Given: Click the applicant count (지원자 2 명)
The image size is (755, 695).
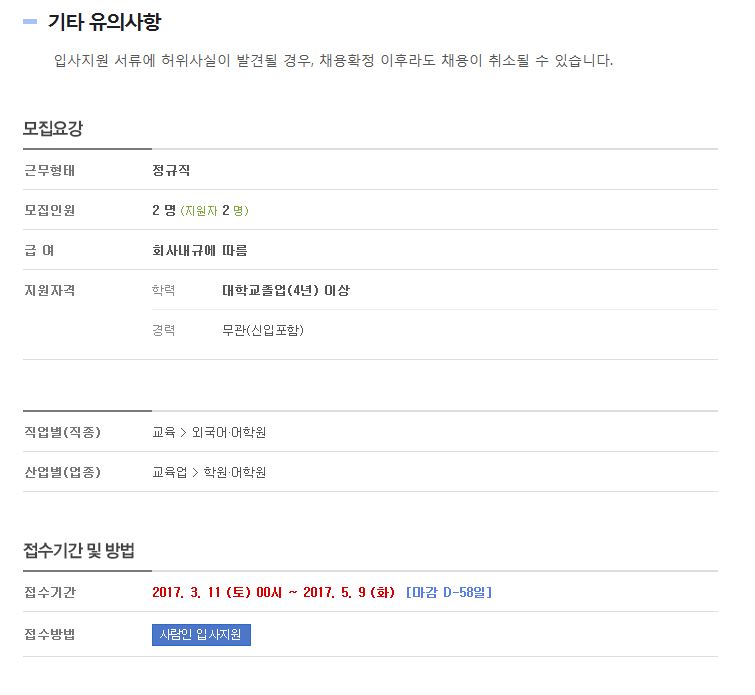Looking at the screenshot, I should point(214,210).
